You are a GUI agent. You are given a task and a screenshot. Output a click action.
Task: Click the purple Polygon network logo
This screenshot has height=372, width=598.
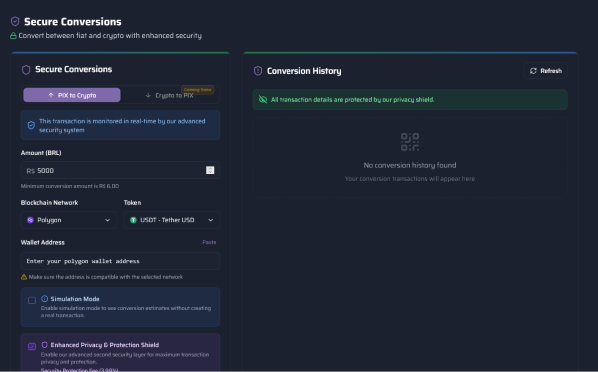pos(30,220)
